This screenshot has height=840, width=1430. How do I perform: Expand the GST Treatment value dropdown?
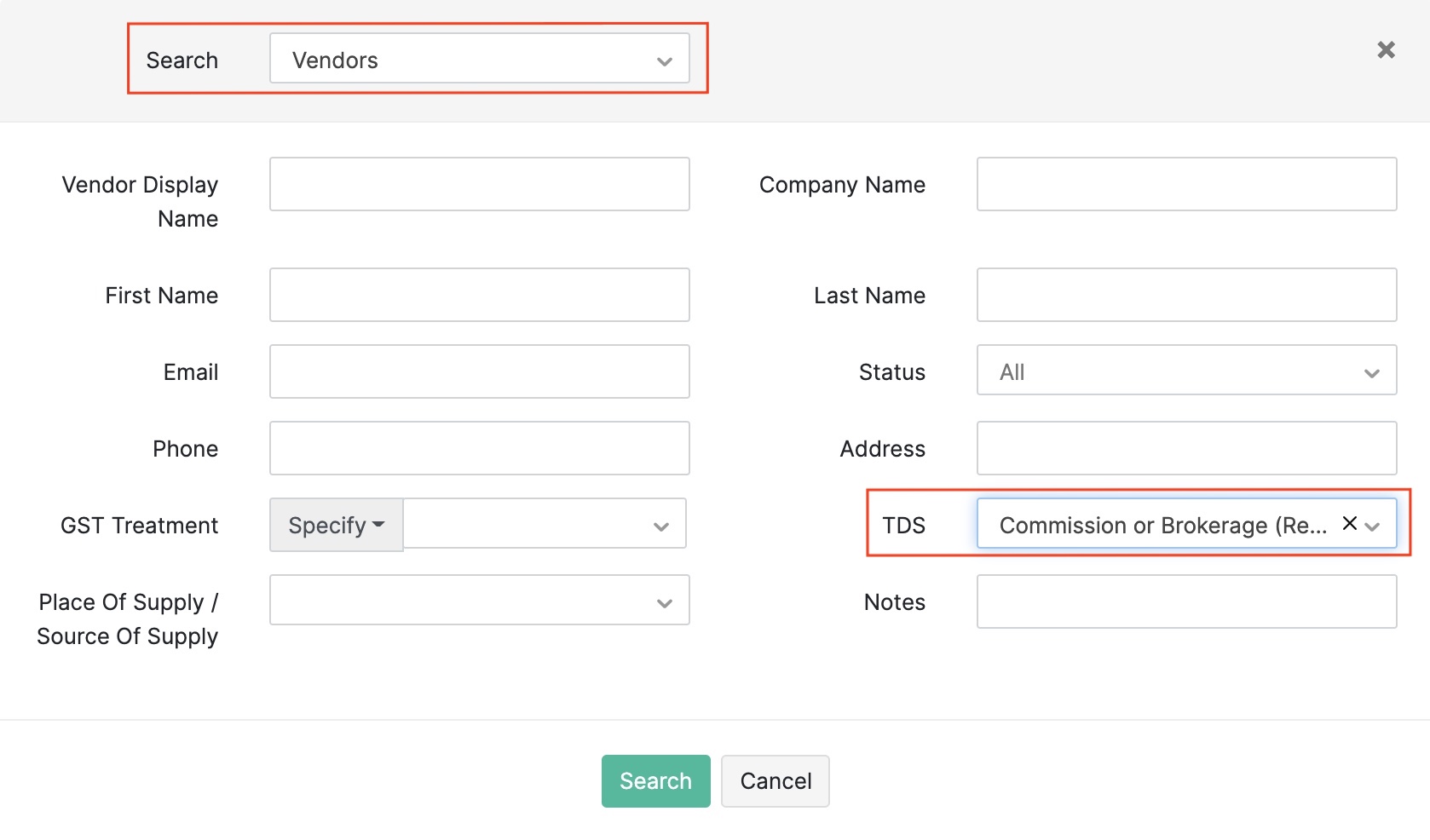545,524
